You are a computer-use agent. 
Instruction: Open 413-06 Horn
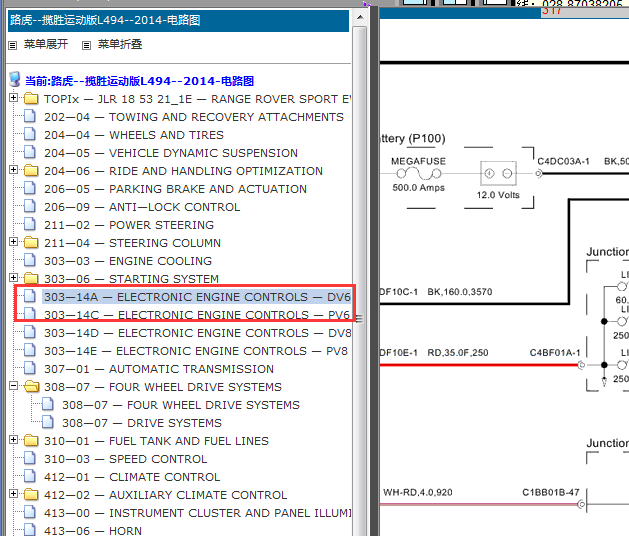point(93,531)
